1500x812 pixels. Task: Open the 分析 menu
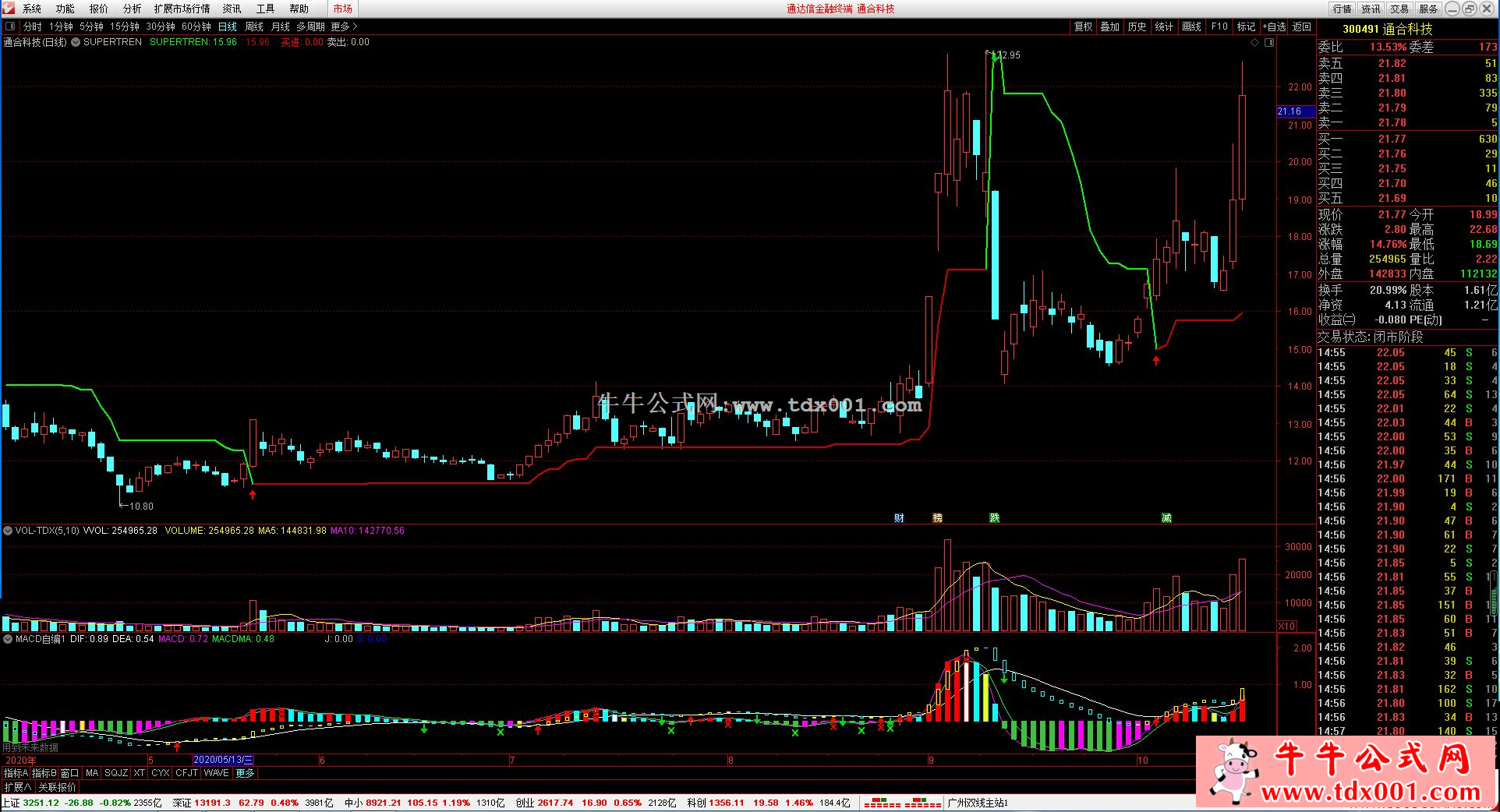(133, 9)
